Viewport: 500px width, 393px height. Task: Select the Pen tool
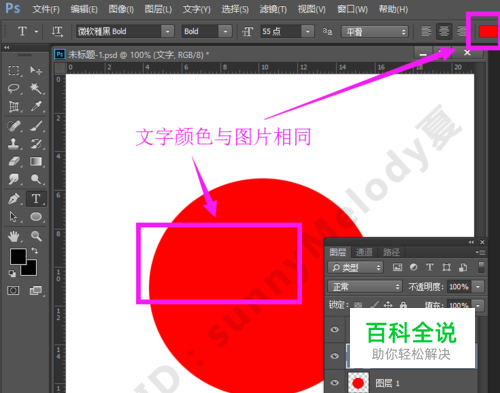coord(14,199)
